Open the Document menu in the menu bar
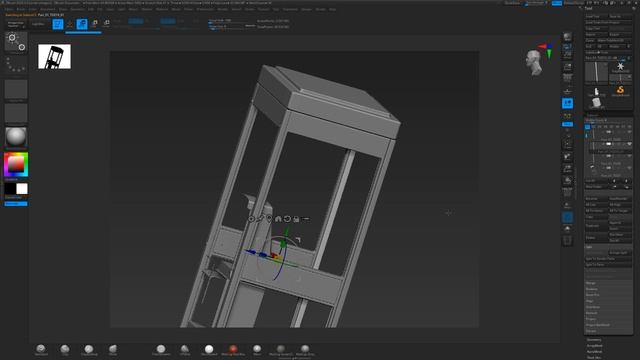This screenshot has width=640, height=360. [x=48, y=9]
